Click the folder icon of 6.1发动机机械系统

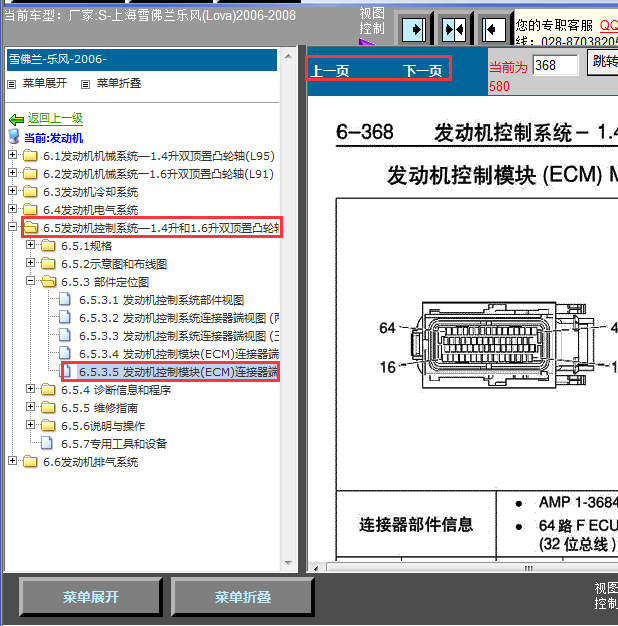coord(30,156)
